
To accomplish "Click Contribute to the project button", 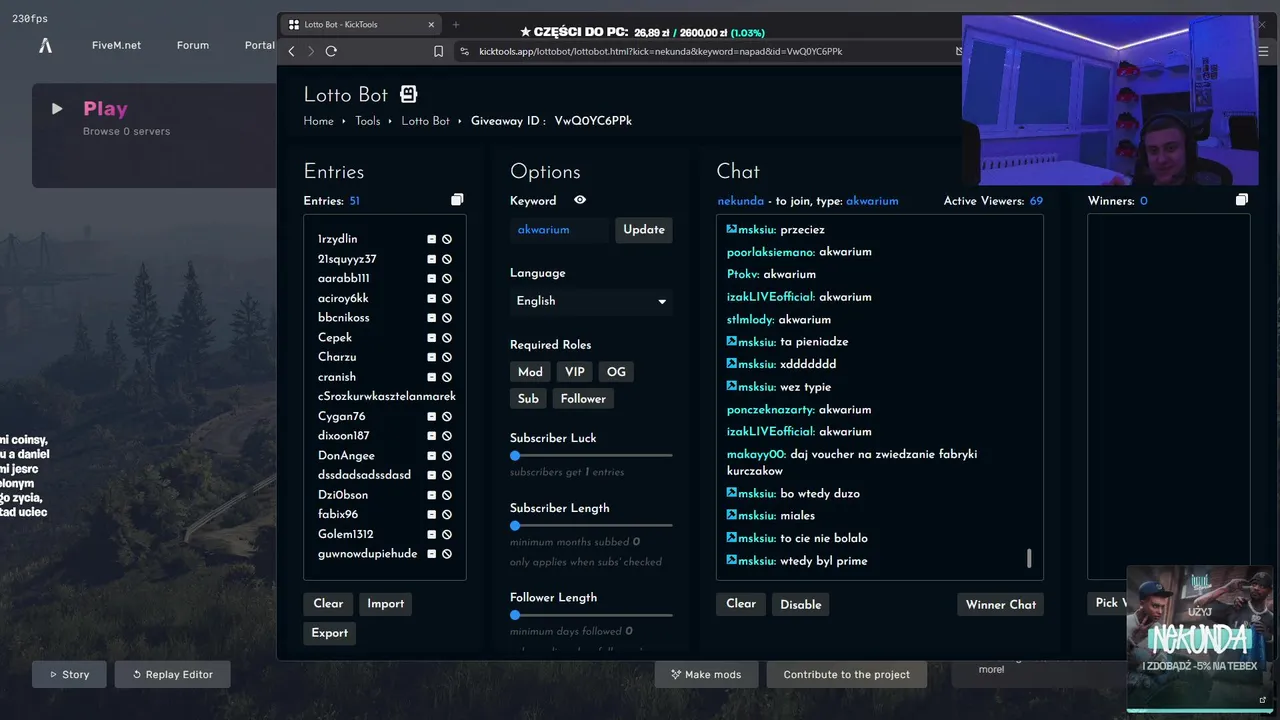I will (847, 674).
